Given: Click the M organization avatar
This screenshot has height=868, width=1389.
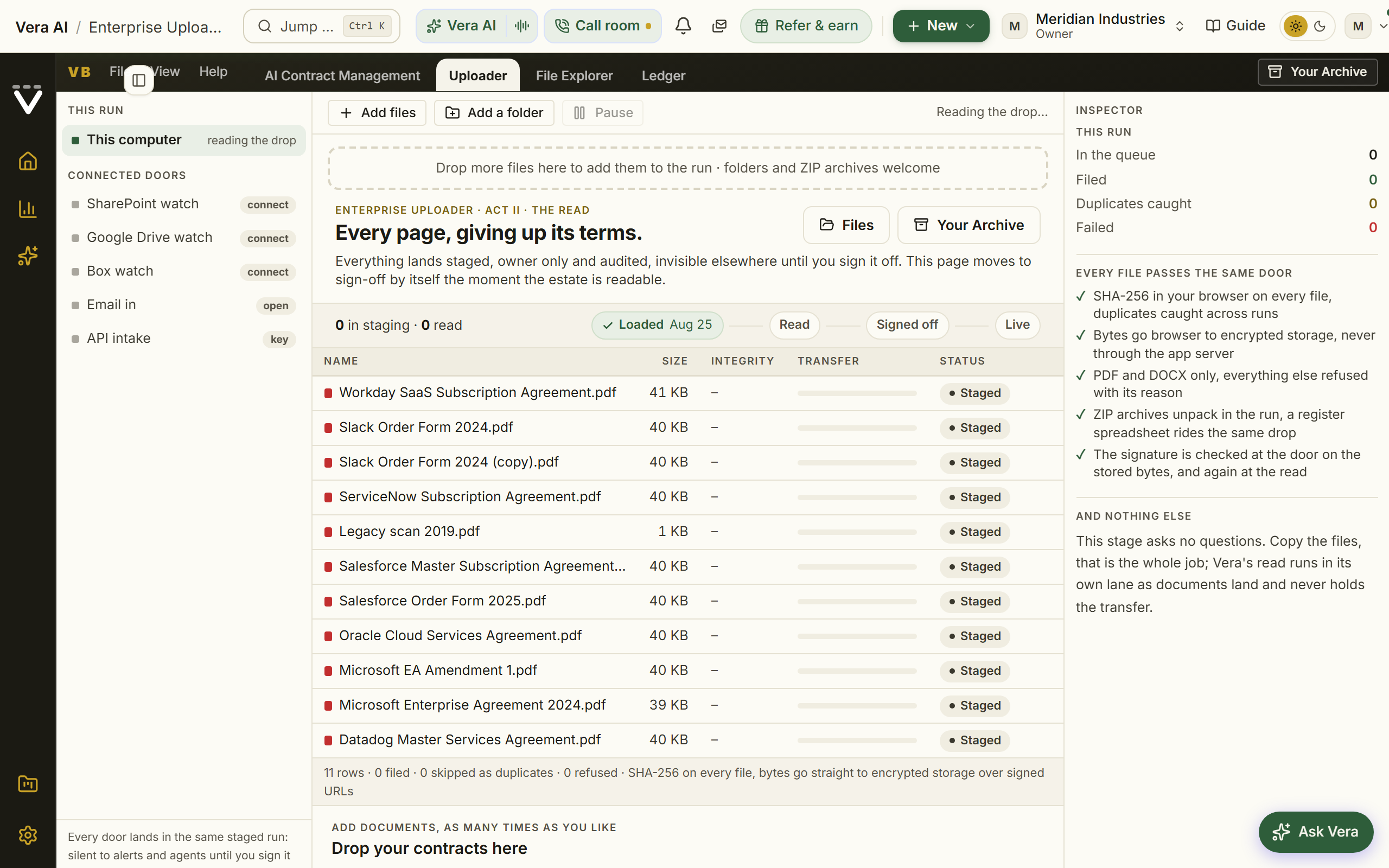Looking at the screenshot, I should (1014, 26).
